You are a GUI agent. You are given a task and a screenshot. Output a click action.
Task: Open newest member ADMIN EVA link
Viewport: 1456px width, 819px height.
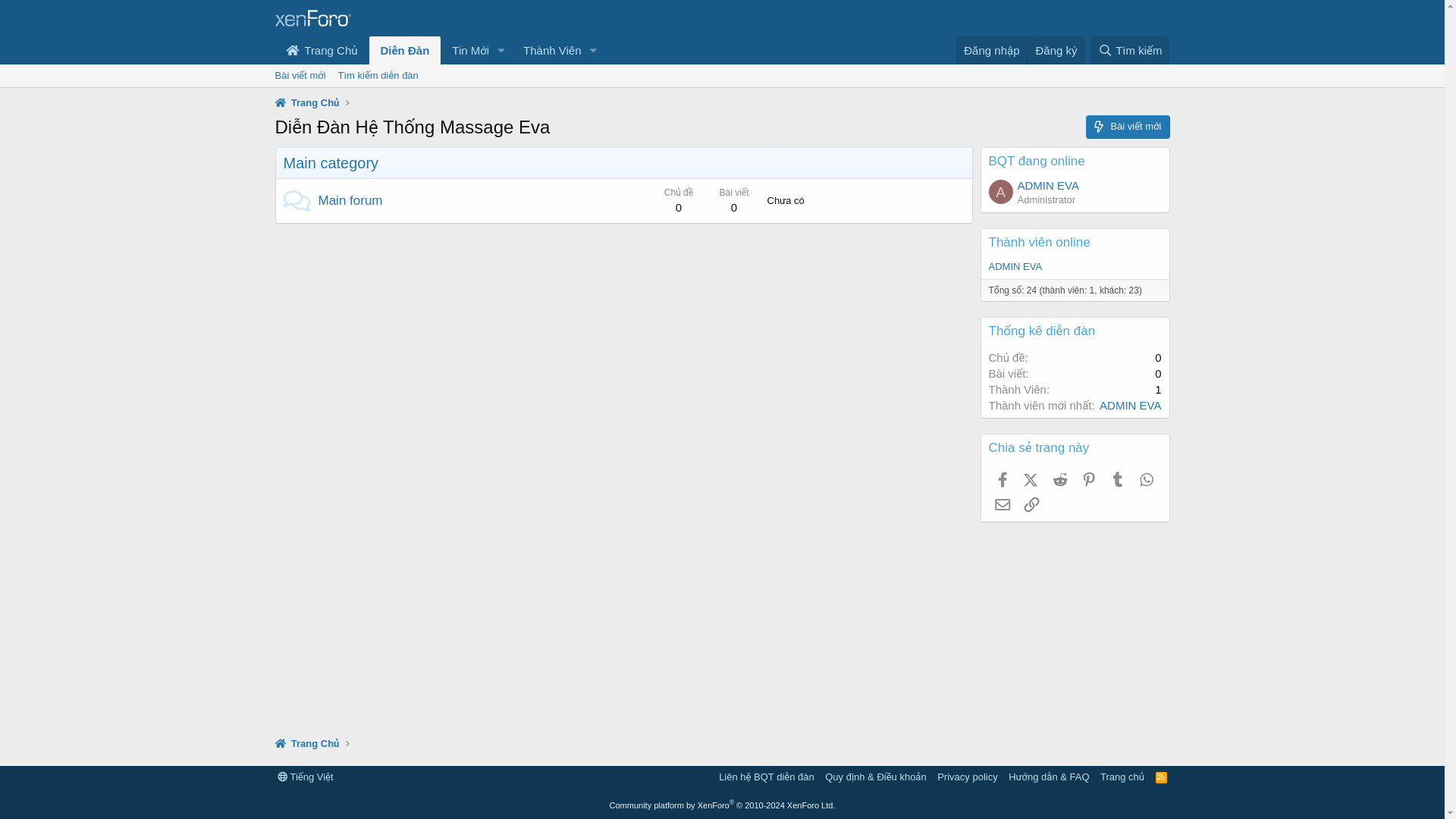[1130, 406]
